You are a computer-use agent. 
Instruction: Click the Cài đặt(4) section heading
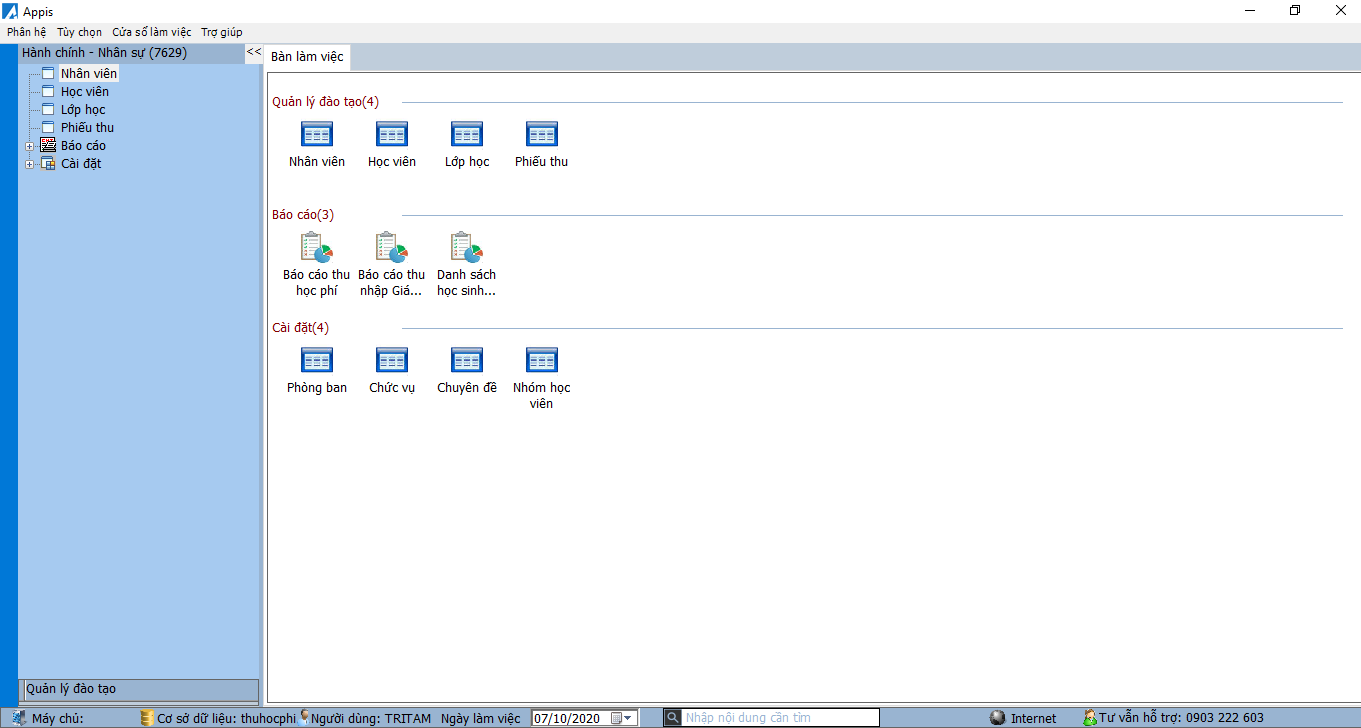(x=300, y=328)
